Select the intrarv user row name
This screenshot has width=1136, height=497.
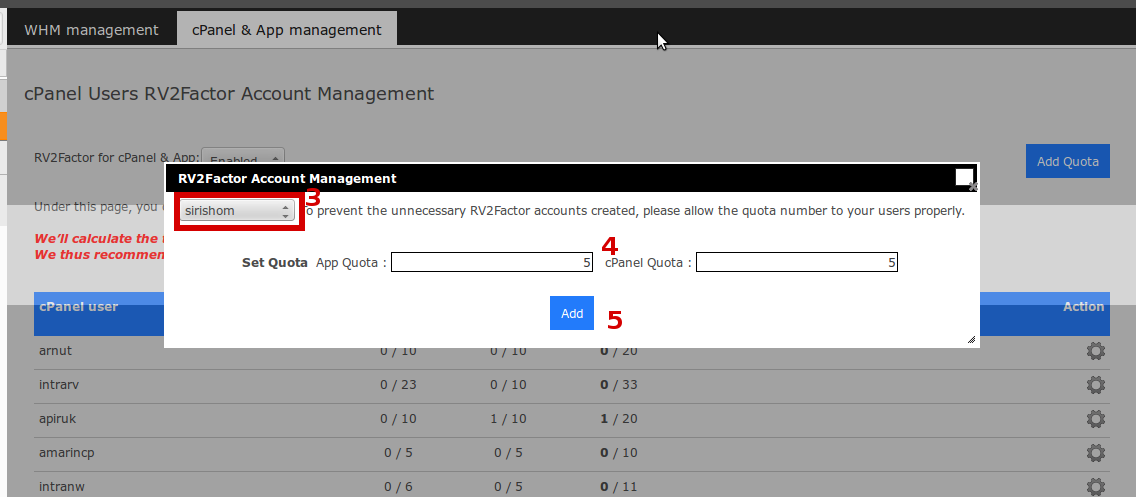click(59, 384)
